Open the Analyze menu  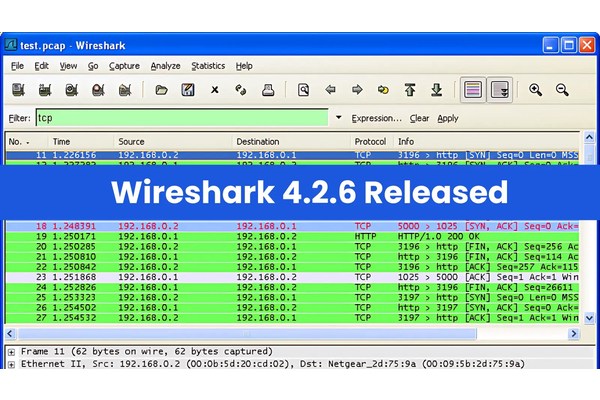pyautogui.click(x=165, y=66)
